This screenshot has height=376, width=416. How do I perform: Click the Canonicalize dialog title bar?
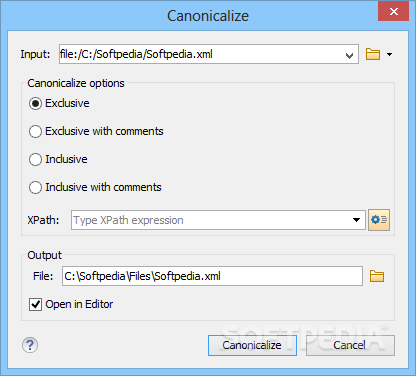208,15
